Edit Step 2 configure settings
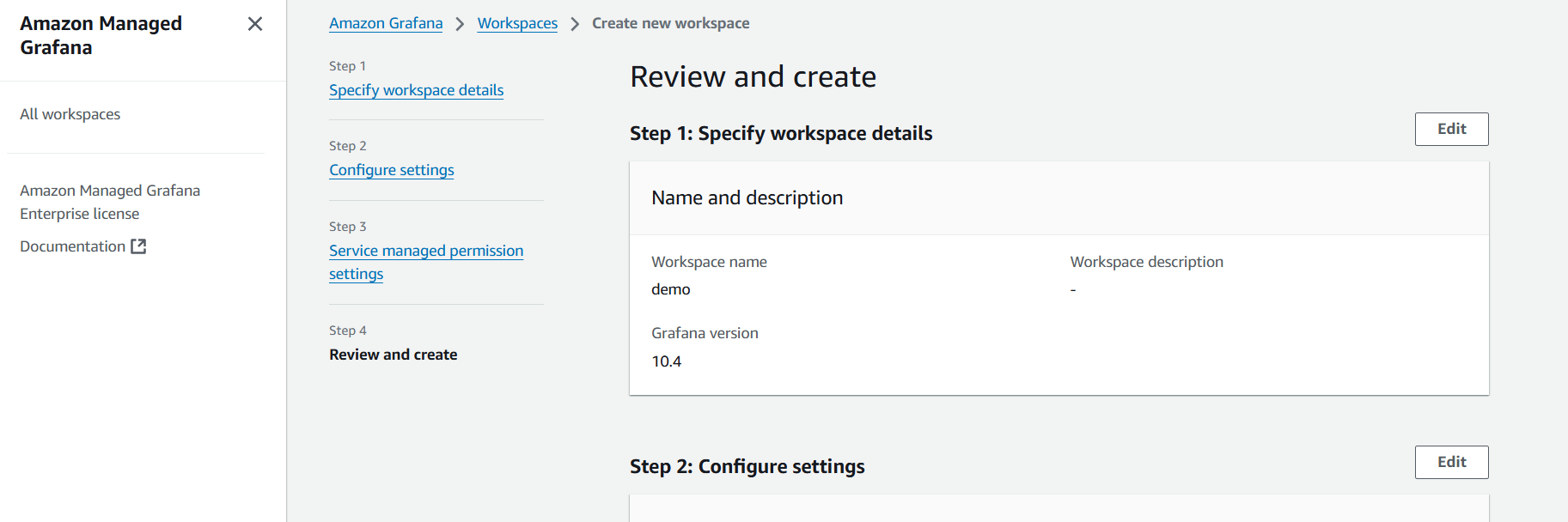 click(1451, 462)
